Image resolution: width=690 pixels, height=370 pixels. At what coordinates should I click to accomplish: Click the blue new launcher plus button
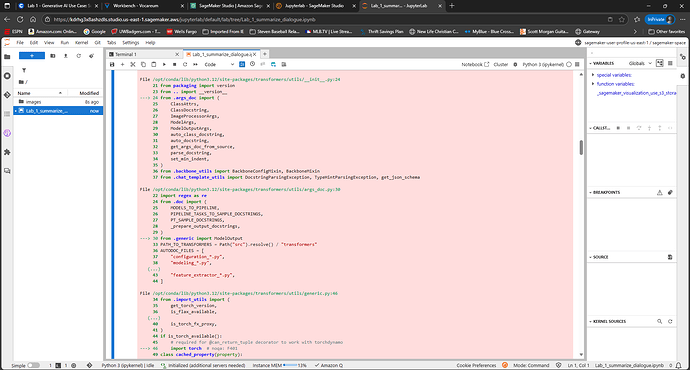[x=32, y=56]
